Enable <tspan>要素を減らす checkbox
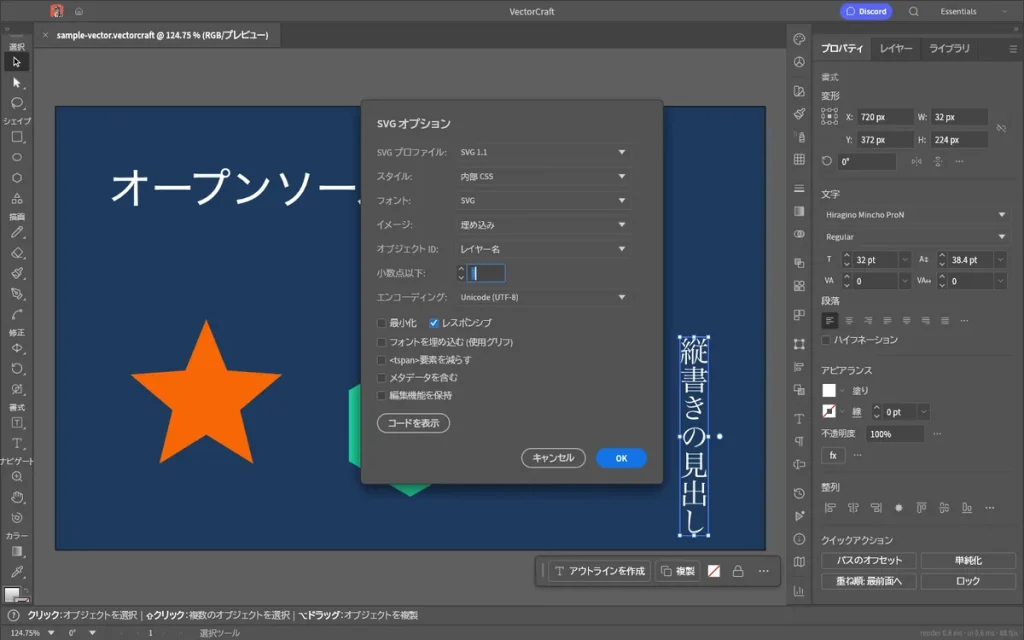The height and width of the screenshot is (640, 1024). point(381,360)
